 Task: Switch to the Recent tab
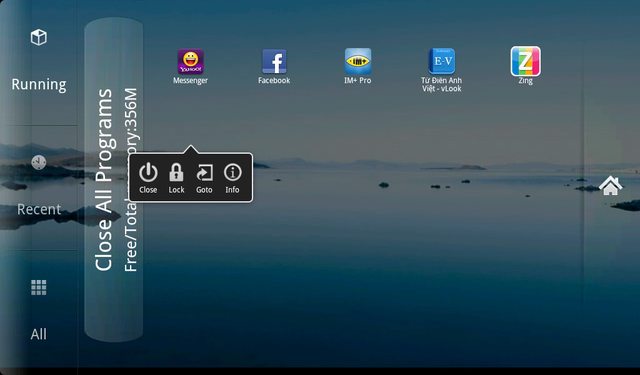coord(39,209)
